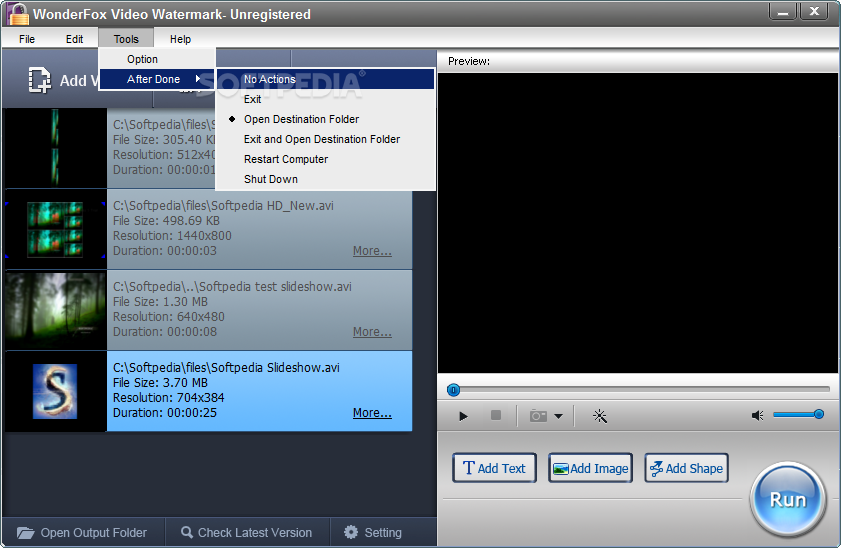Screen dimensions: 841x548
Task: Choose Exit and Open Destination Folder
Action: (x=326, y=139)
